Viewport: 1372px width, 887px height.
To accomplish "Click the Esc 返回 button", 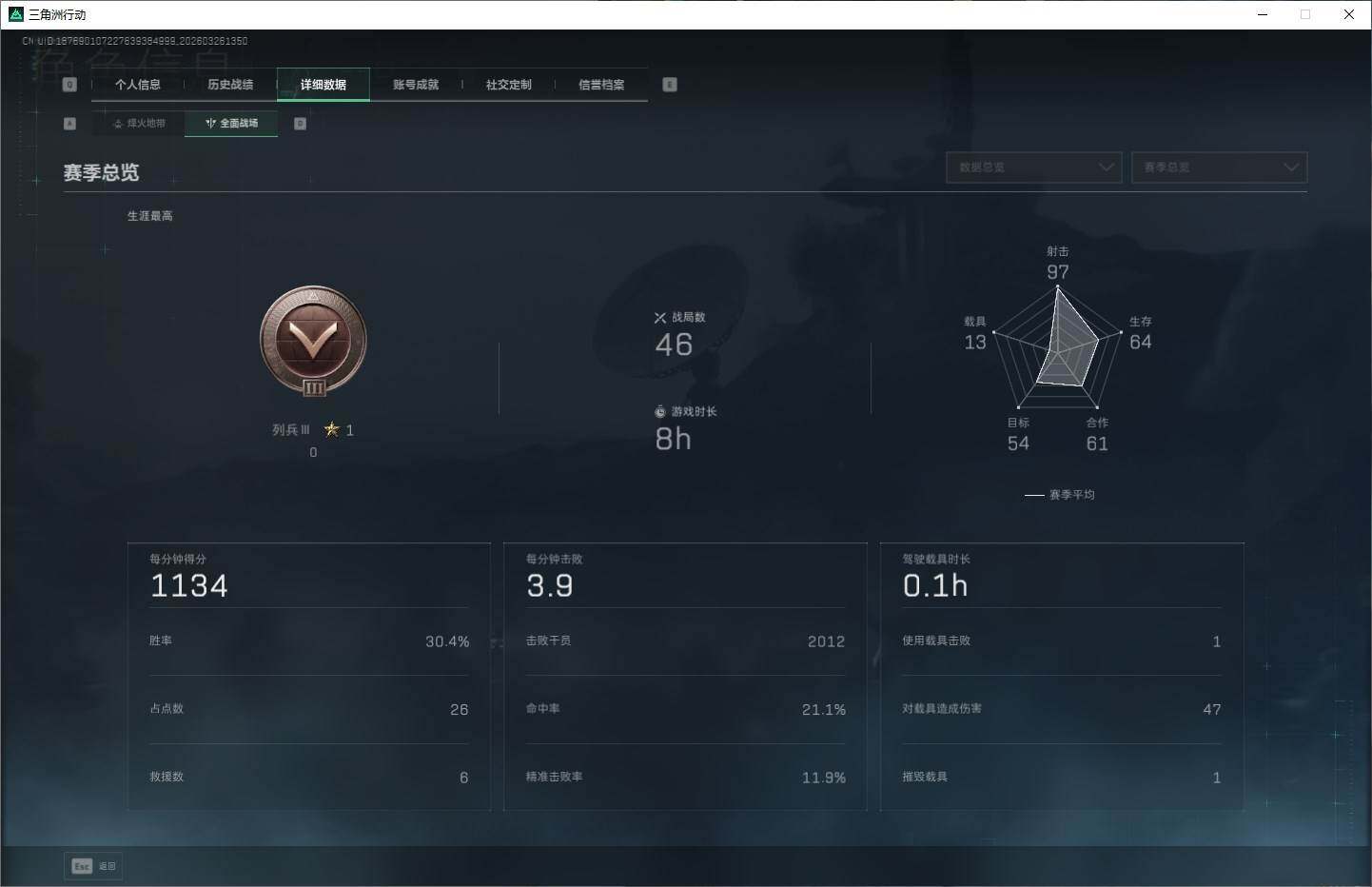I will click(93, 866).
